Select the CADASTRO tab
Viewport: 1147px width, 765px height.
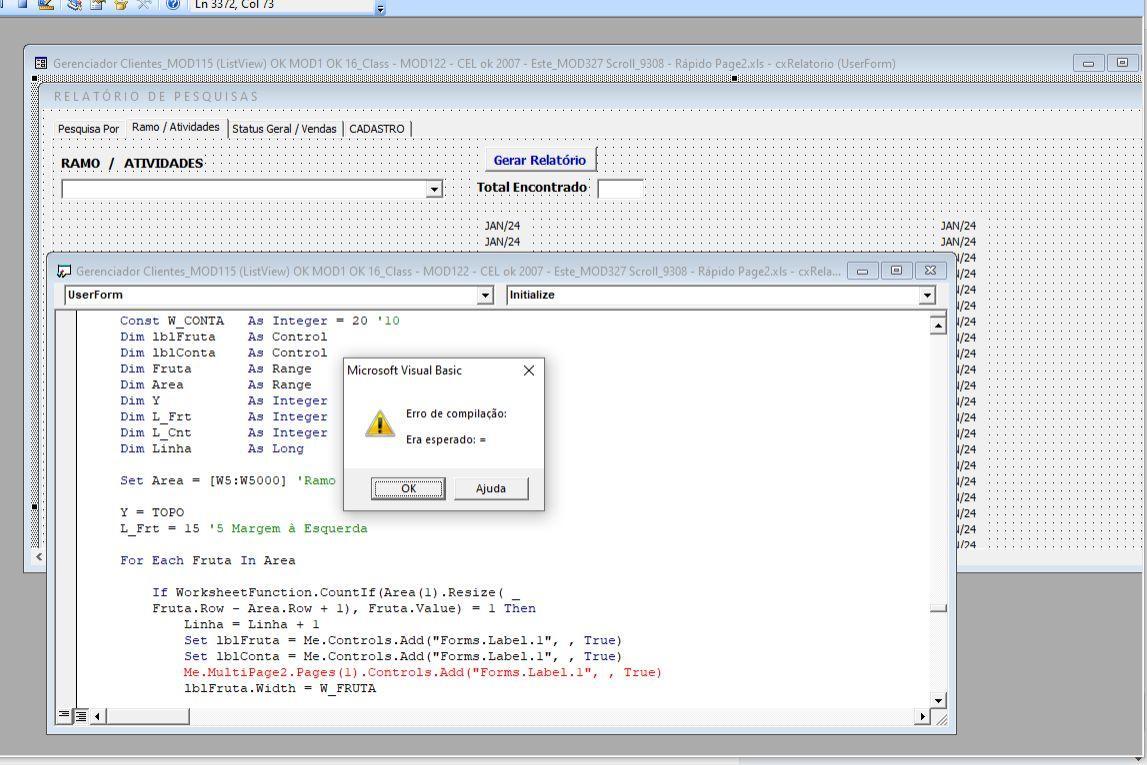pos(377,129)
